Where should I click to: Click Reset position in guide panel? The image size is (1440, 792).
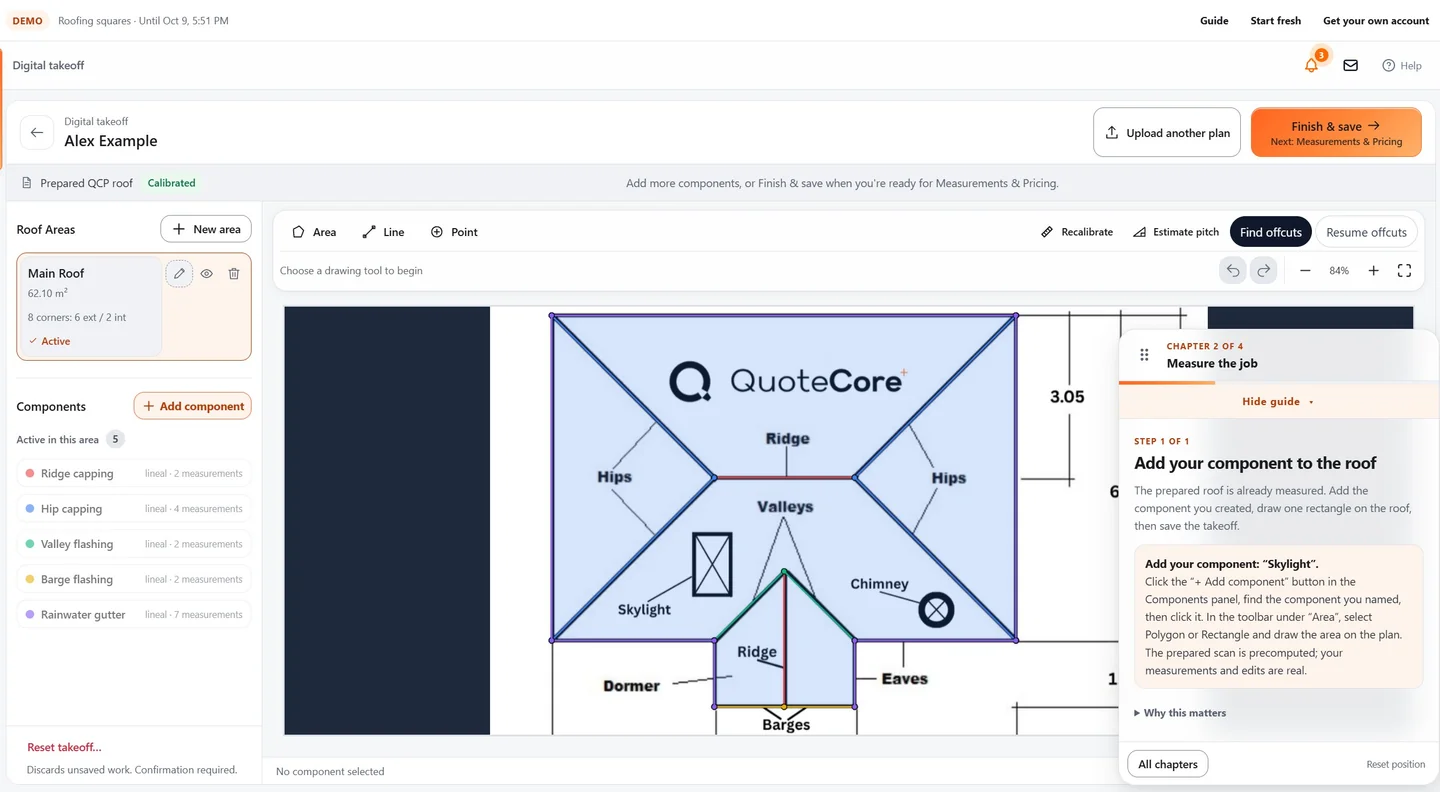(x=1396, y=764)
